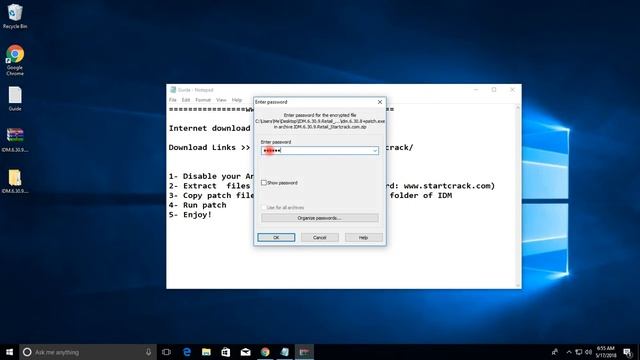Select the IDM WinRAR archive desktop icon
Viewport: 640px width, 360px height.
tap(15, 140)
